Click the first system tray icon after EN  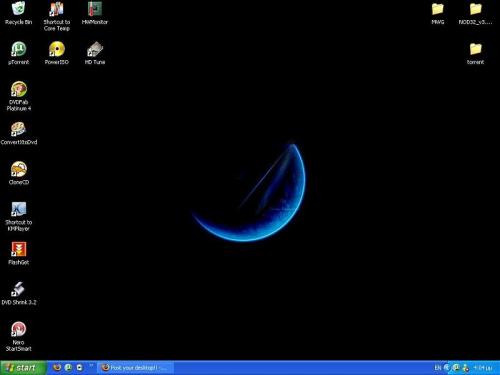(x=447, y=368)
